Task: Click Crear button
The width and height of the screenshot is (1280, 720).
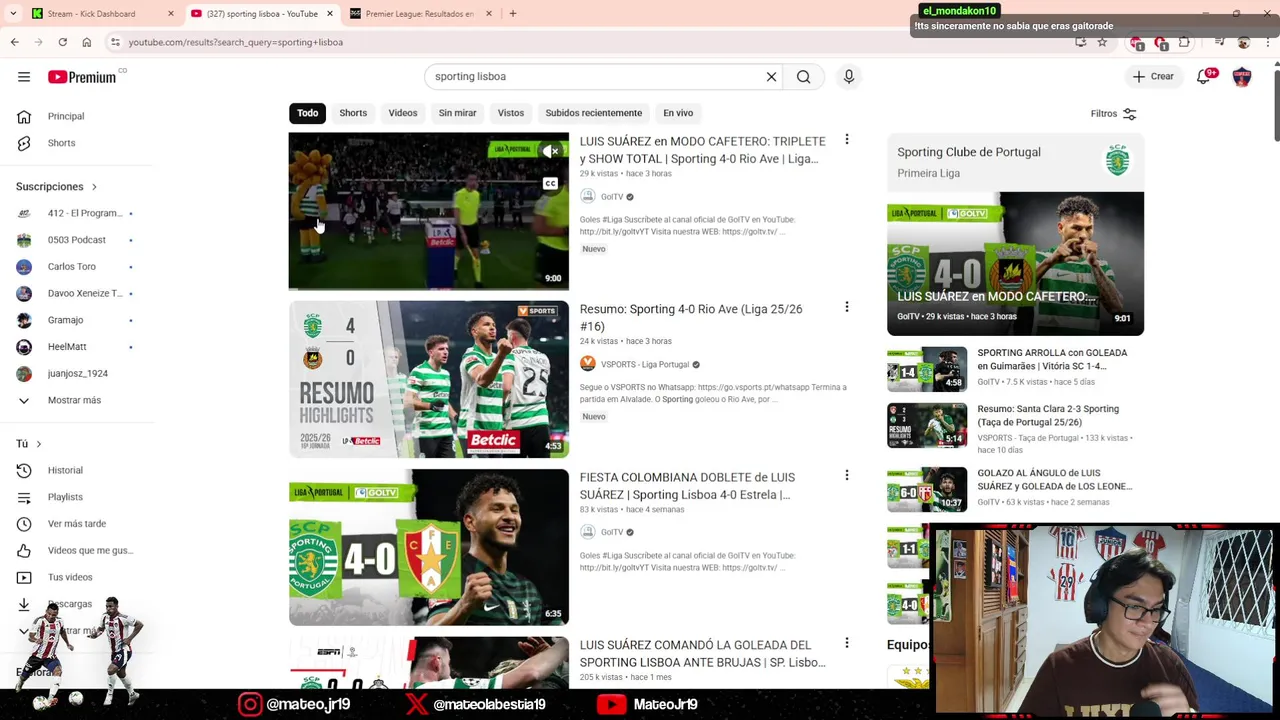Action: point(1152,77)
